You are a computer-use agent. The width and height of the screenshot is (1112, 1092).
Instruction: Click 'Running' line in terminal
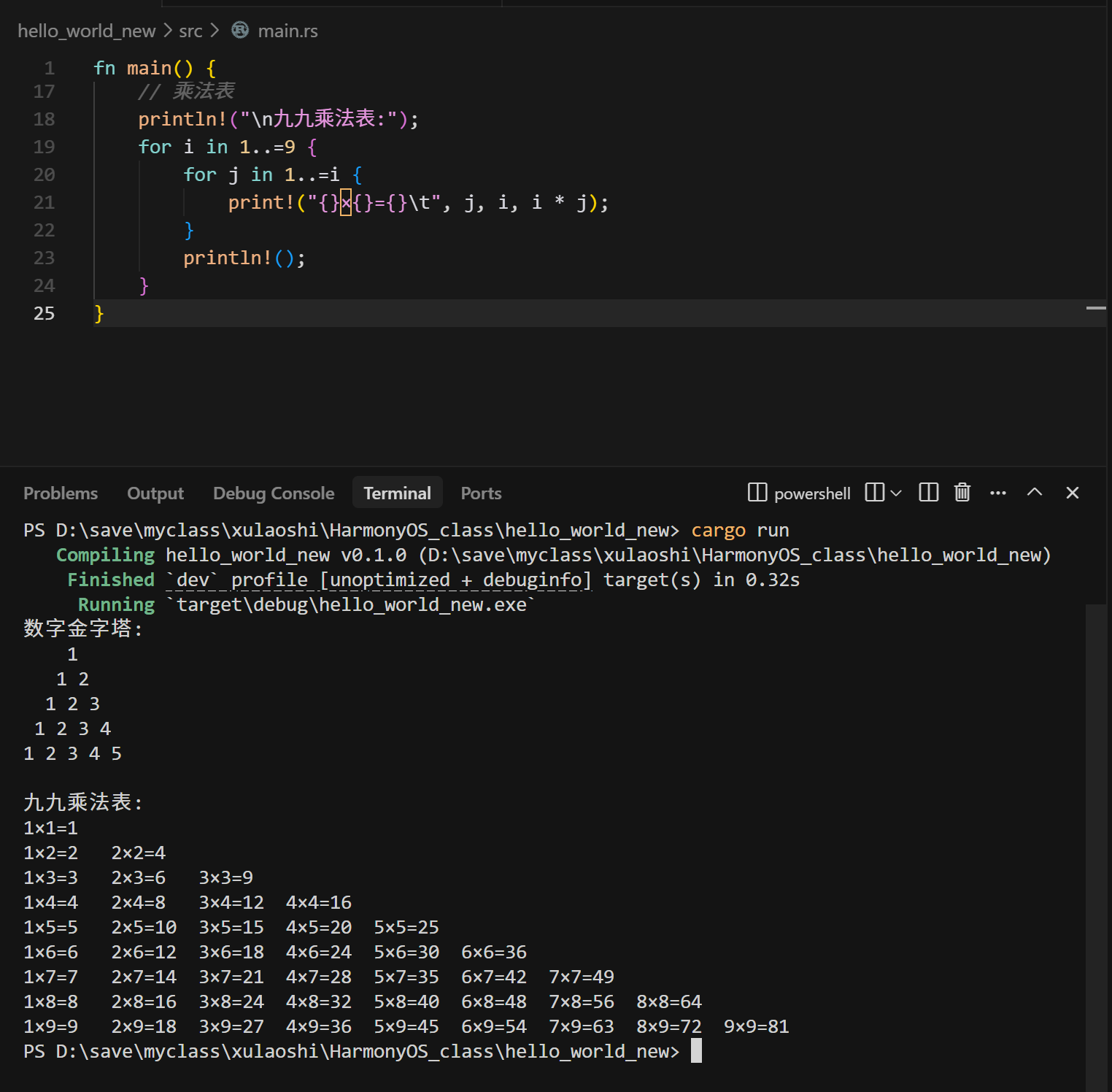point(306,604)
